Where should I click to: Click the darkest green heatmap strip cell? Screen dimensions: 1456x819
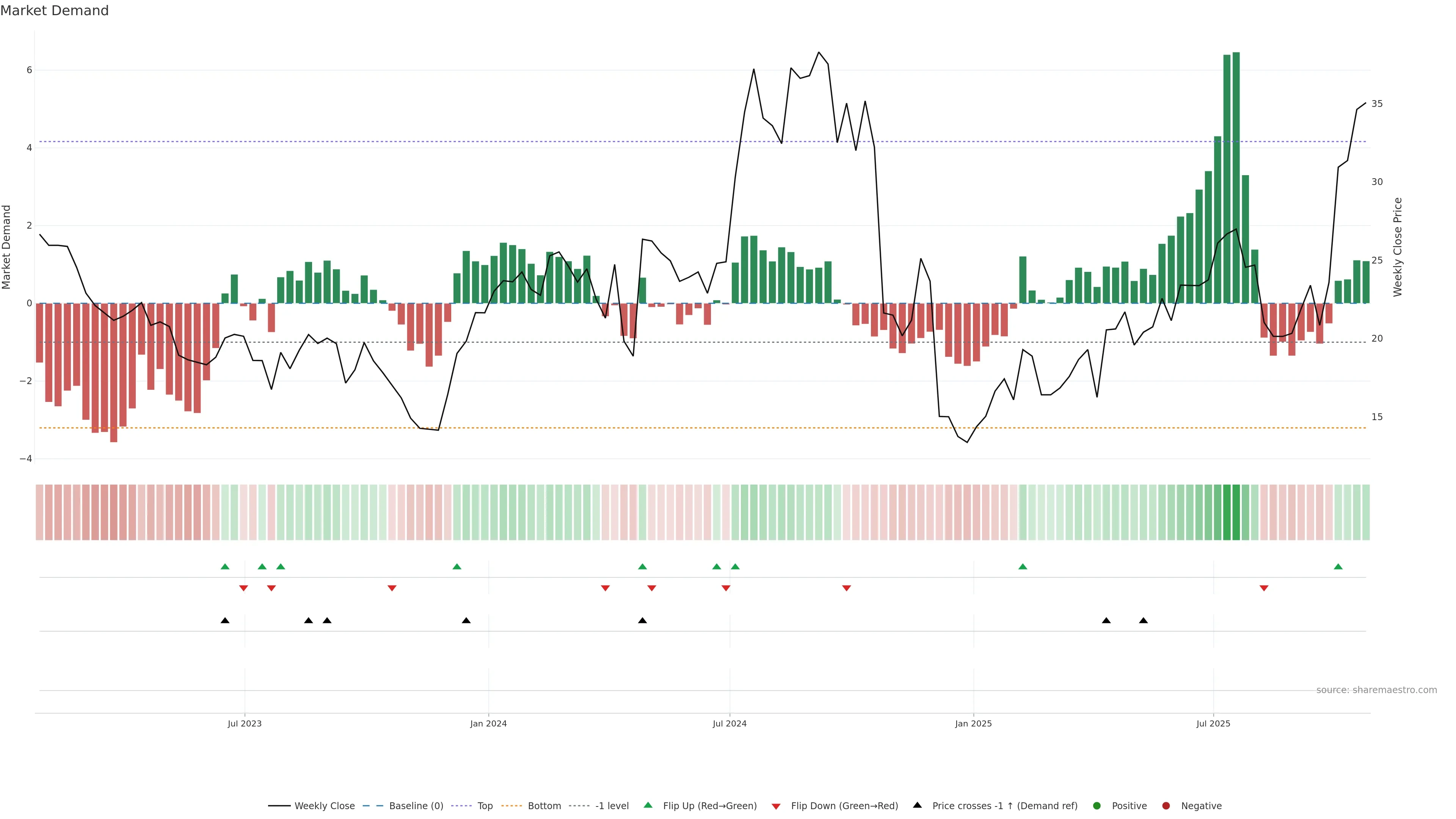click(1236, 512)
